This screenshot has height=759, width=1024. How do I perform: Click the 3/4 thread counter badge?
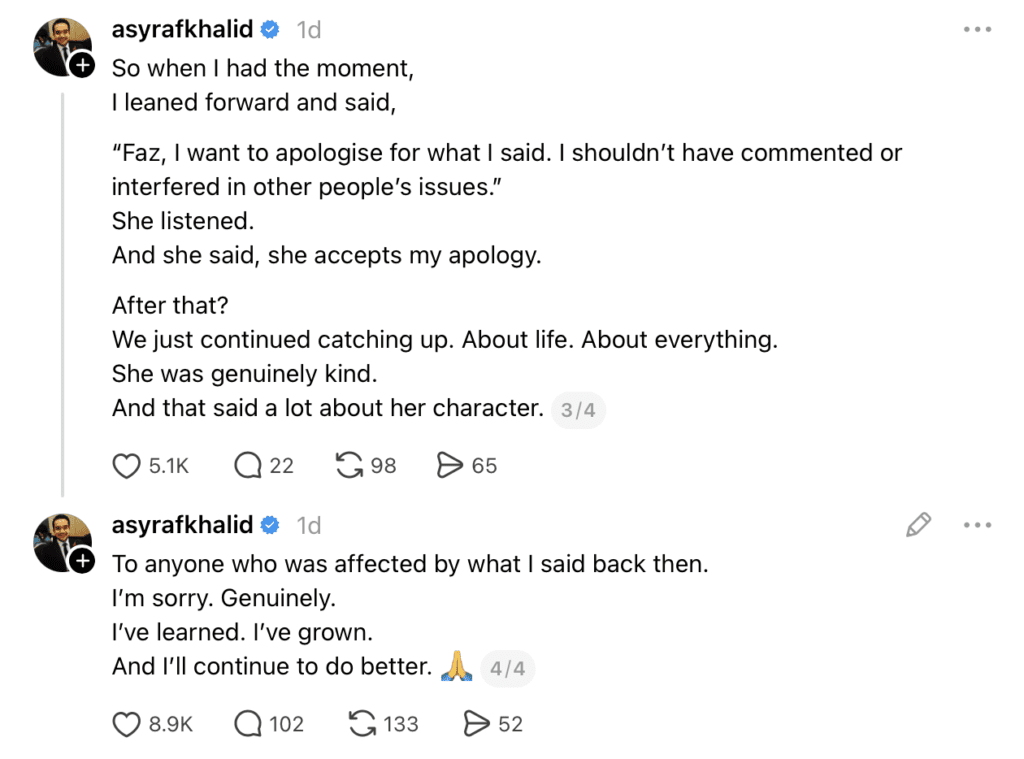[579, 410]
